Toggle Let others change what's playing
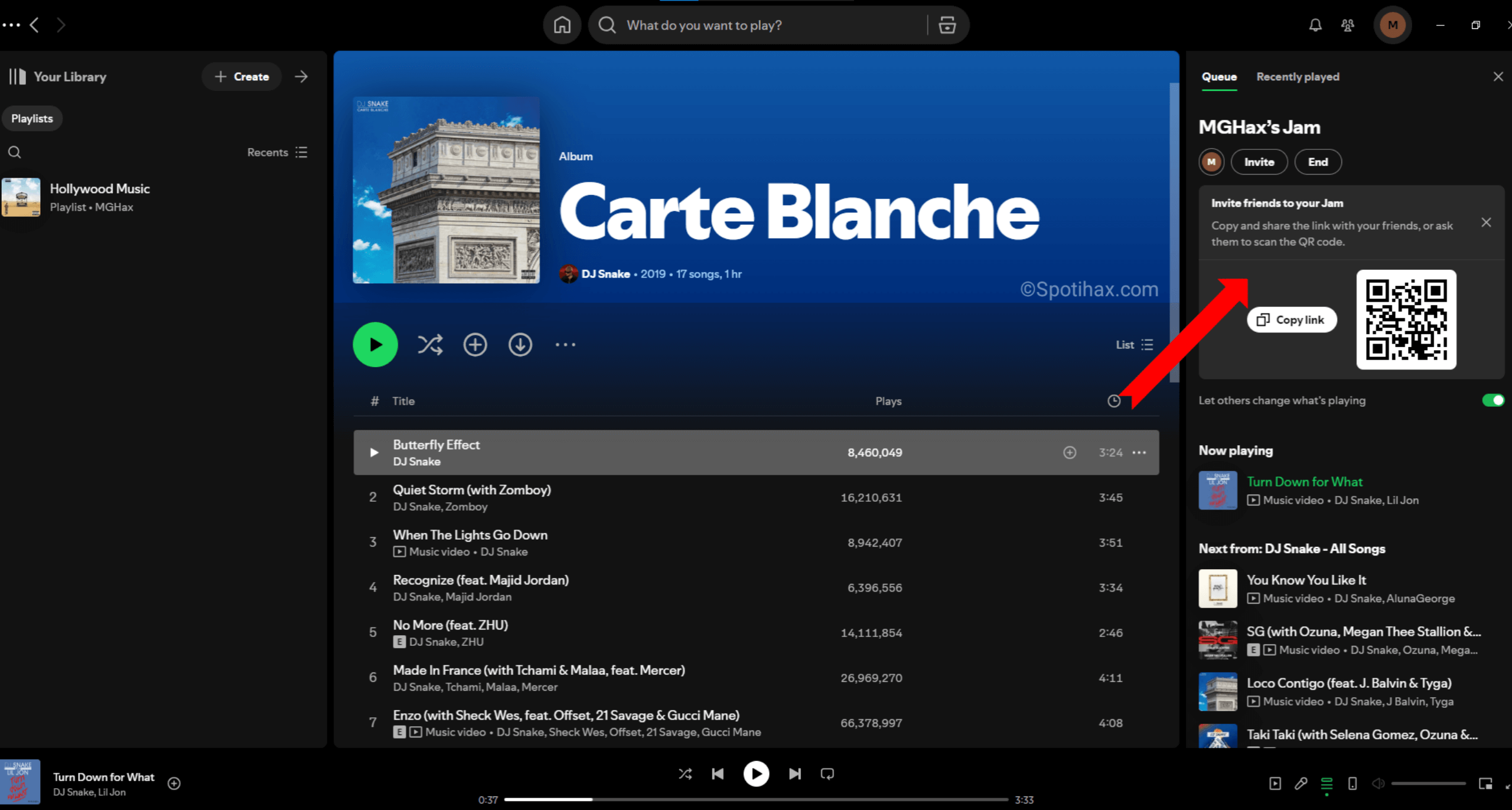Screen dimensions: 1512x810 click(1493, 401)
